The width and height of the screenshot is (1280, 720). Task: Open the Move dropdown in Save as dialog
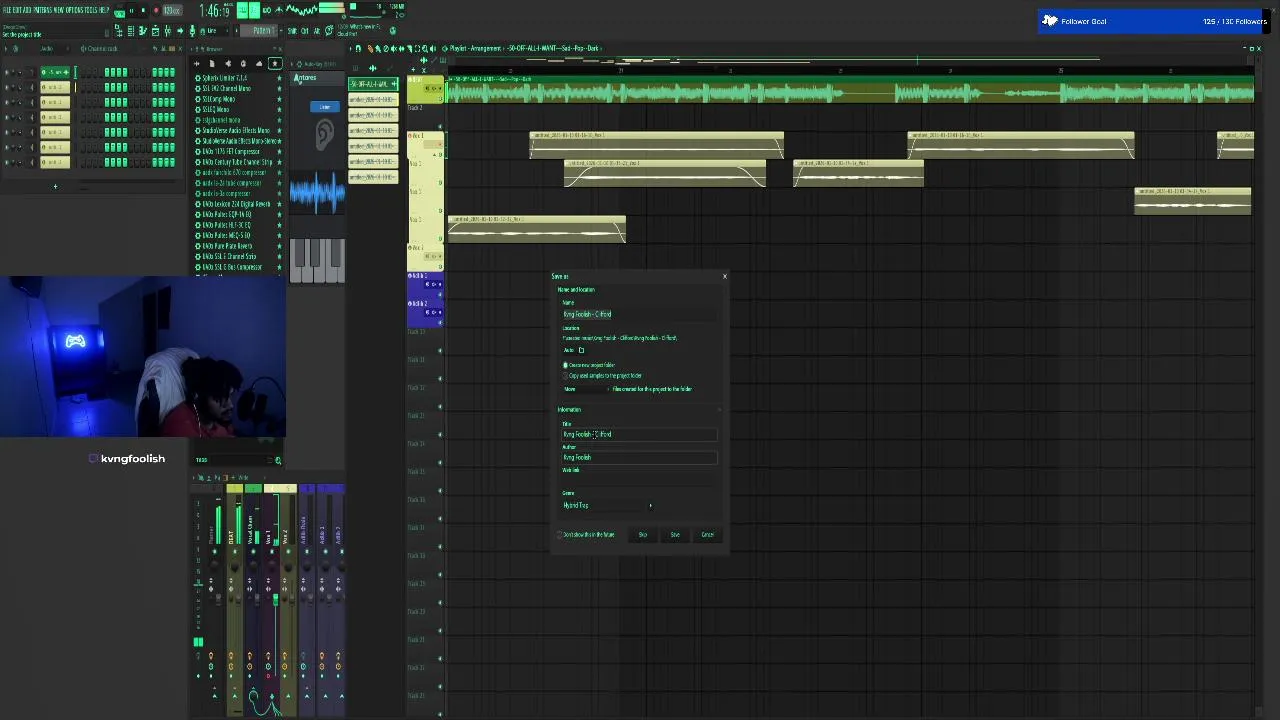pyautogui.click(x=587, y=389)
